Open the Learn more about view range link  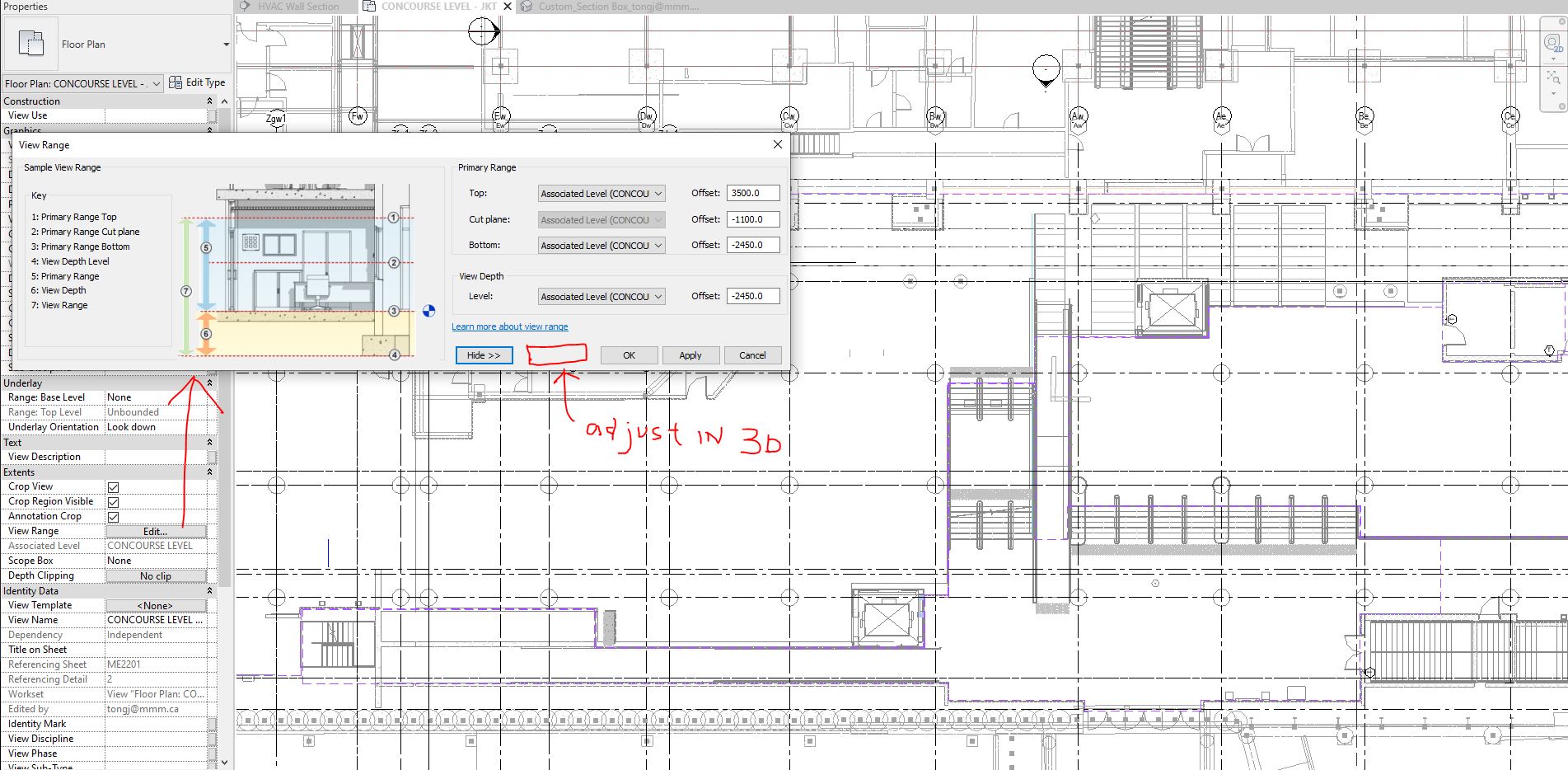[x=509, y=326]
